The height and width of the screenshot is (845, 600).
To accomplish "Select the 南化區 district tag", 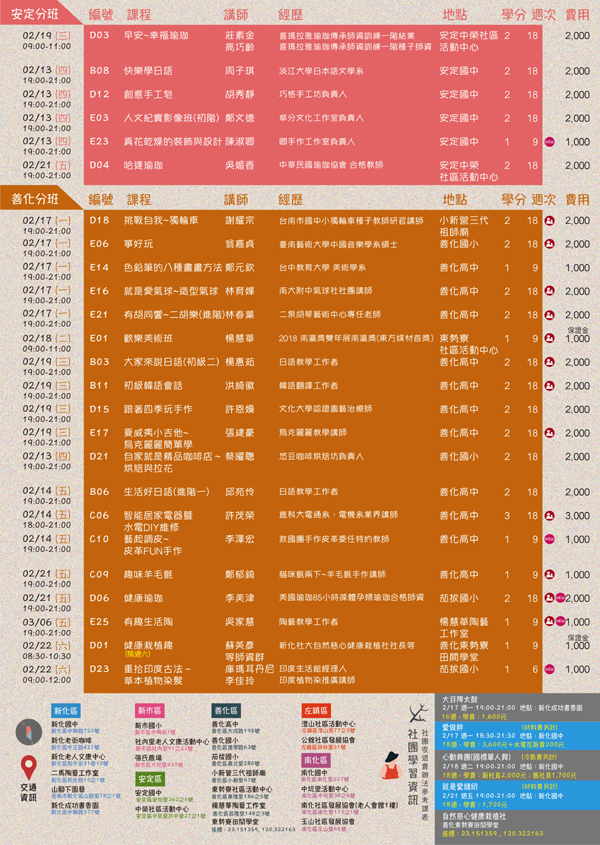I will [316, 760].
